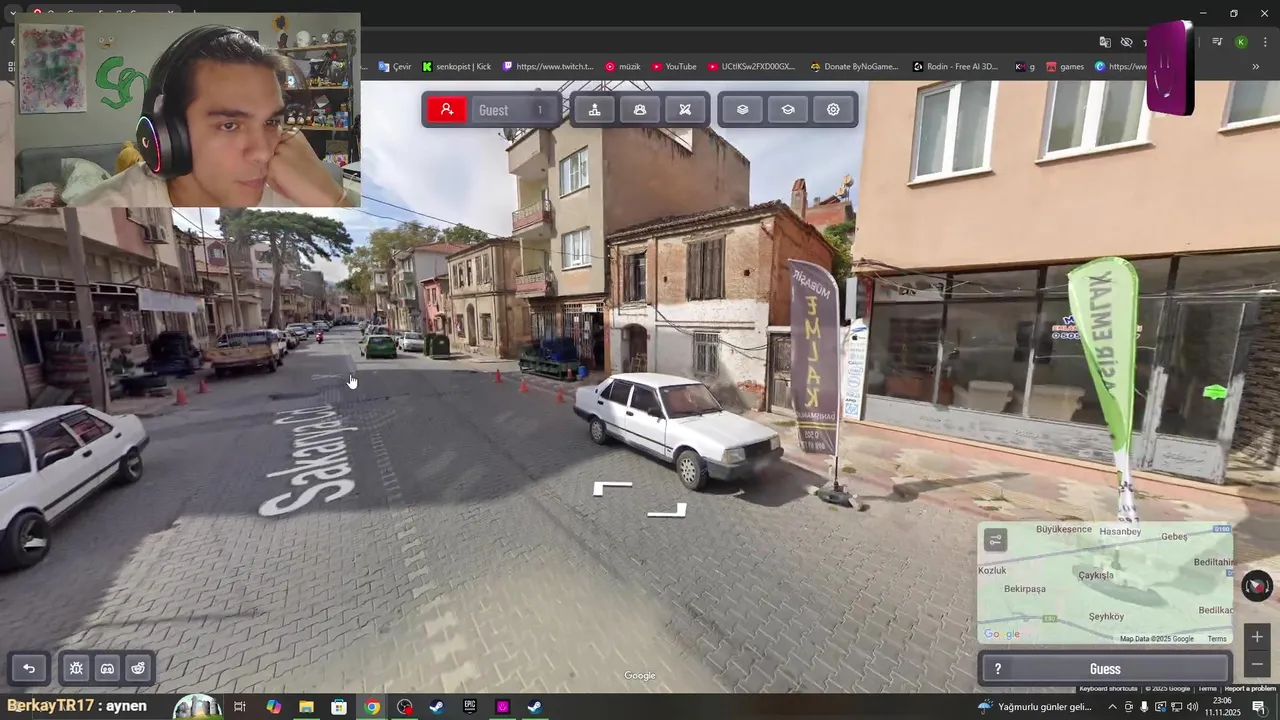Open minimap options sliders icon
This screenshot has height=720, width=1280.
[995, 541]
